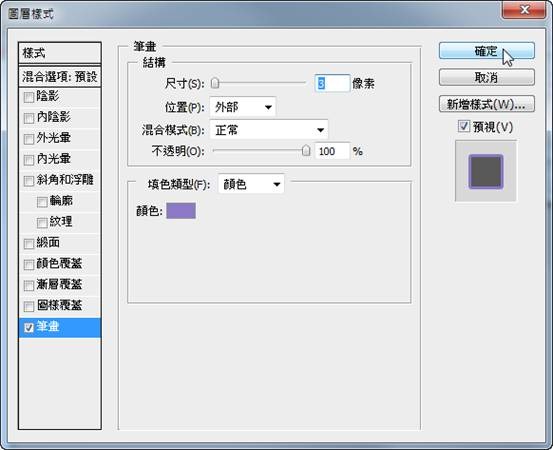The width and height of the screenshot is (553, 450).
Task: Enable the 外光暈 outer glow checkbox
Action: pos(29,139)
